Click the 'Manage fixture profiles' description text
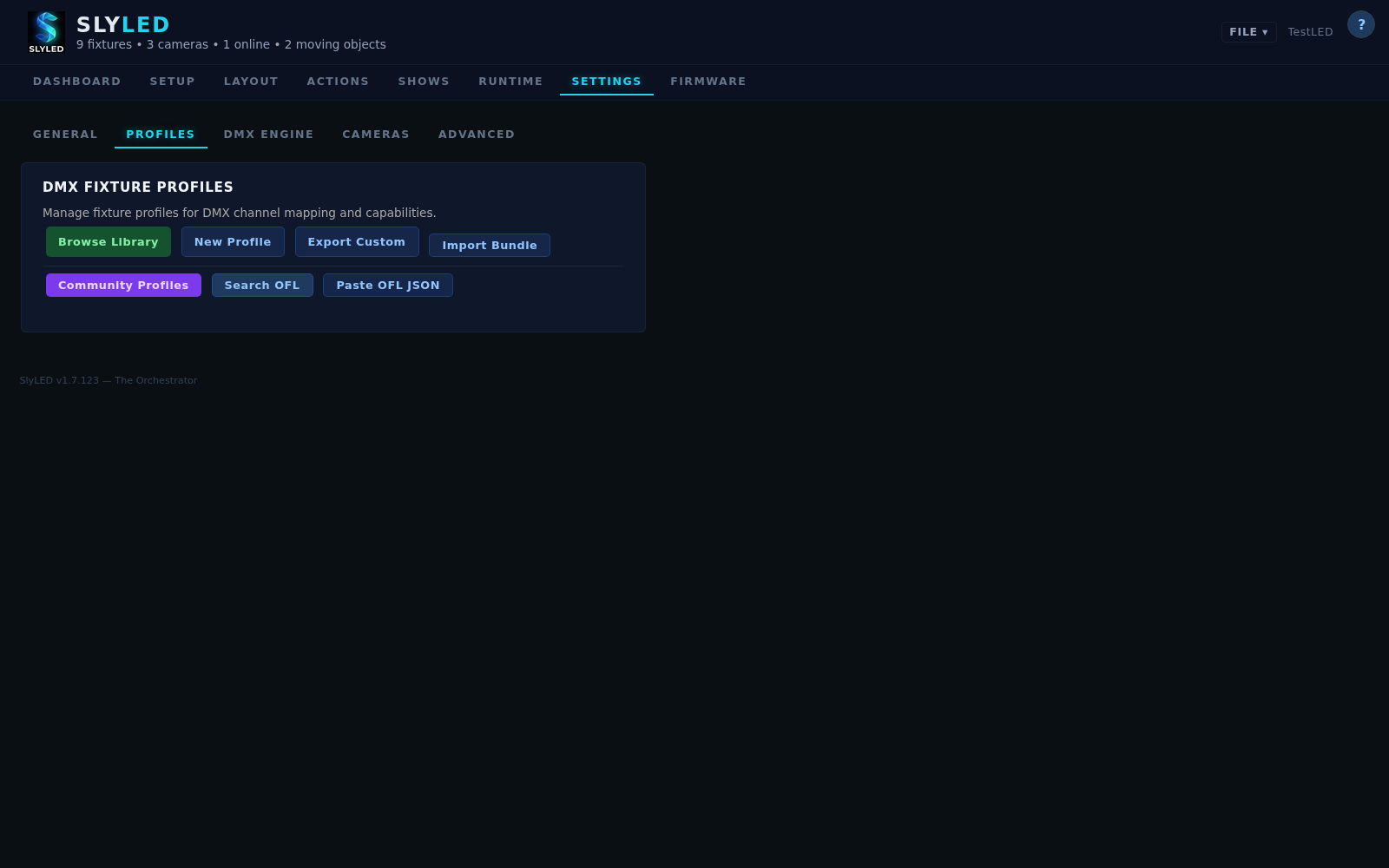Viewport: 1389px width, 868px height. (x=240, y=213)
